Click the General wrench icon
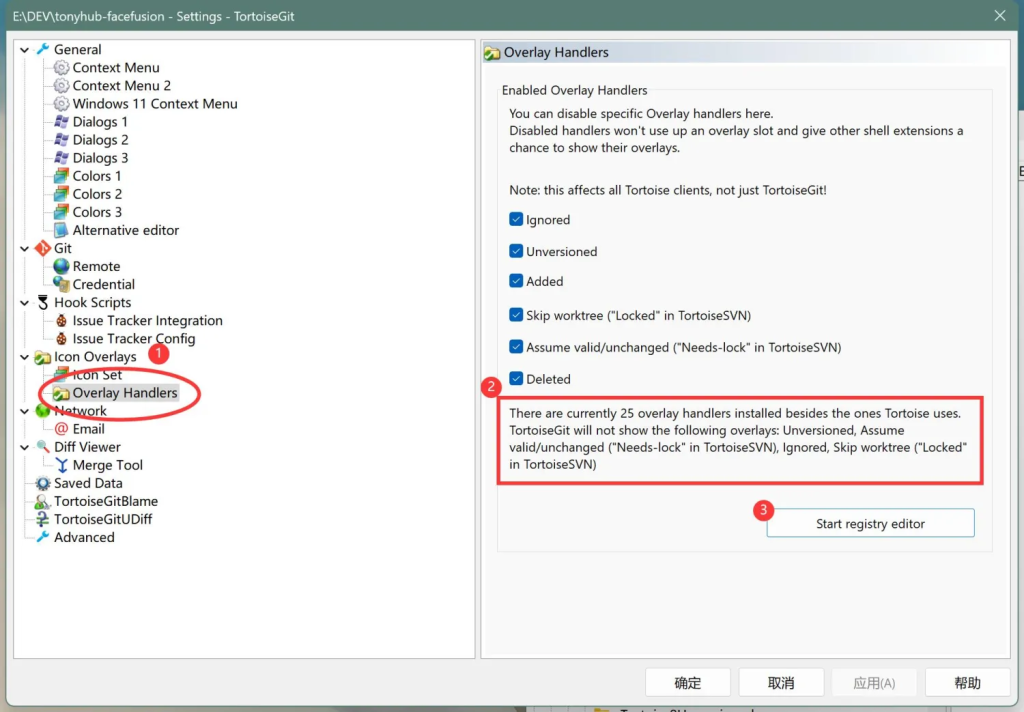 (43, 49)
